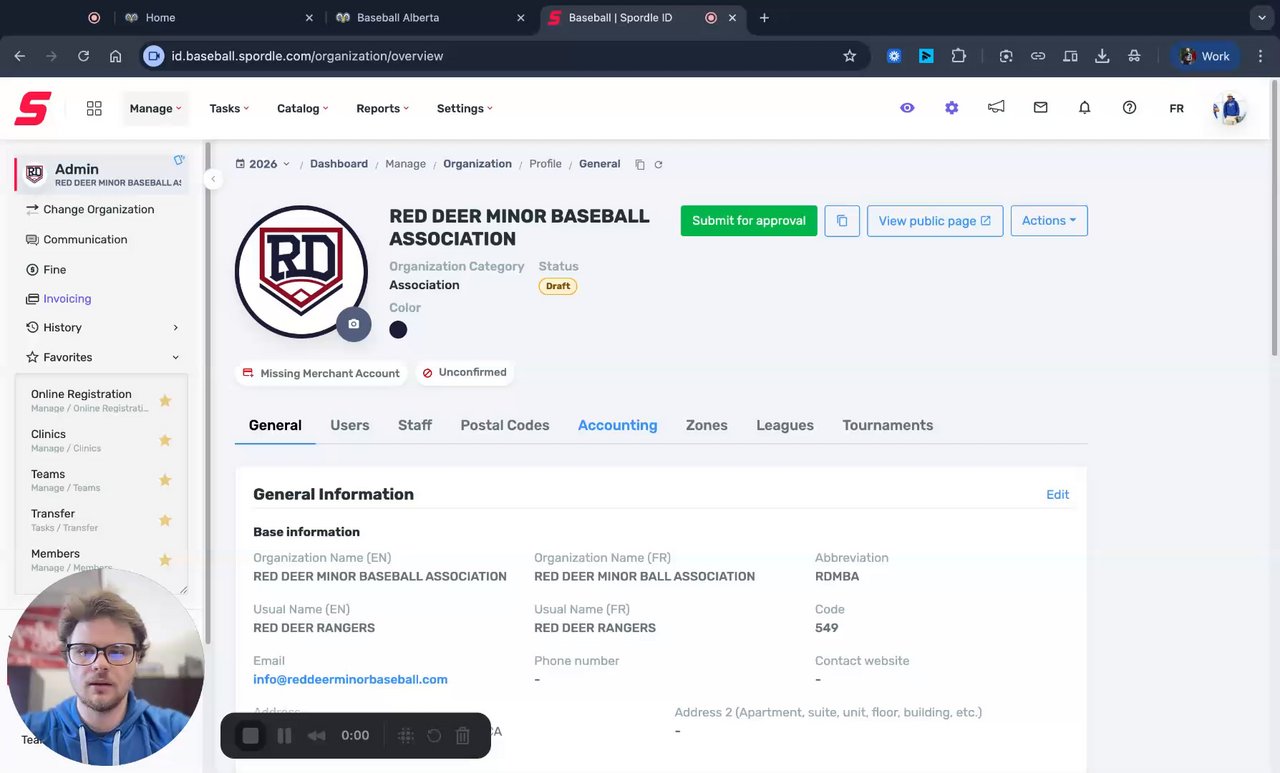The image size is (1280, 773).
Task: Stop the screen recording
Action: coord(251,736)
